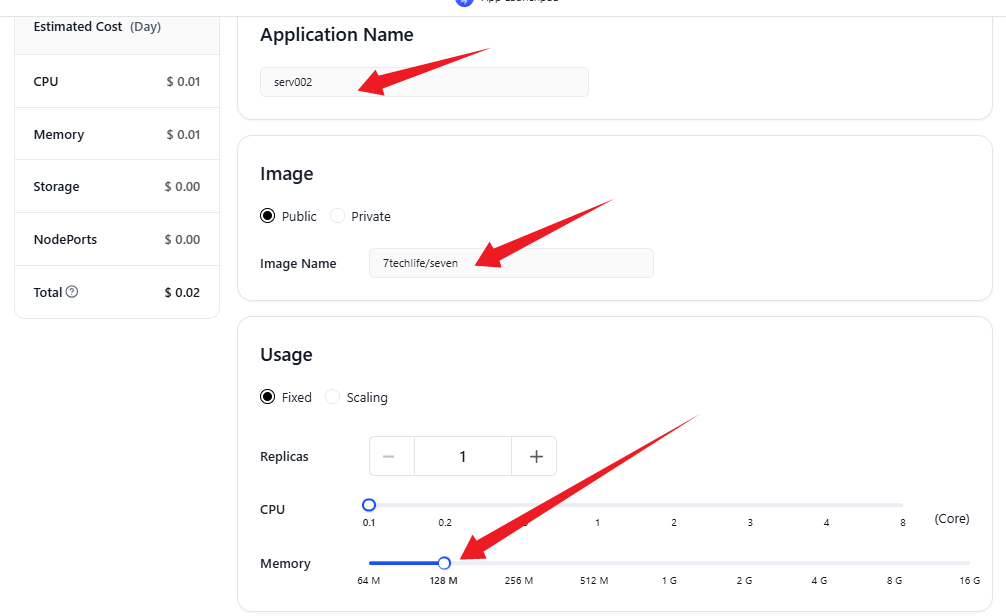Click the Application Name heading
This screenshot has width=1006, height=616.
point(337,35)
